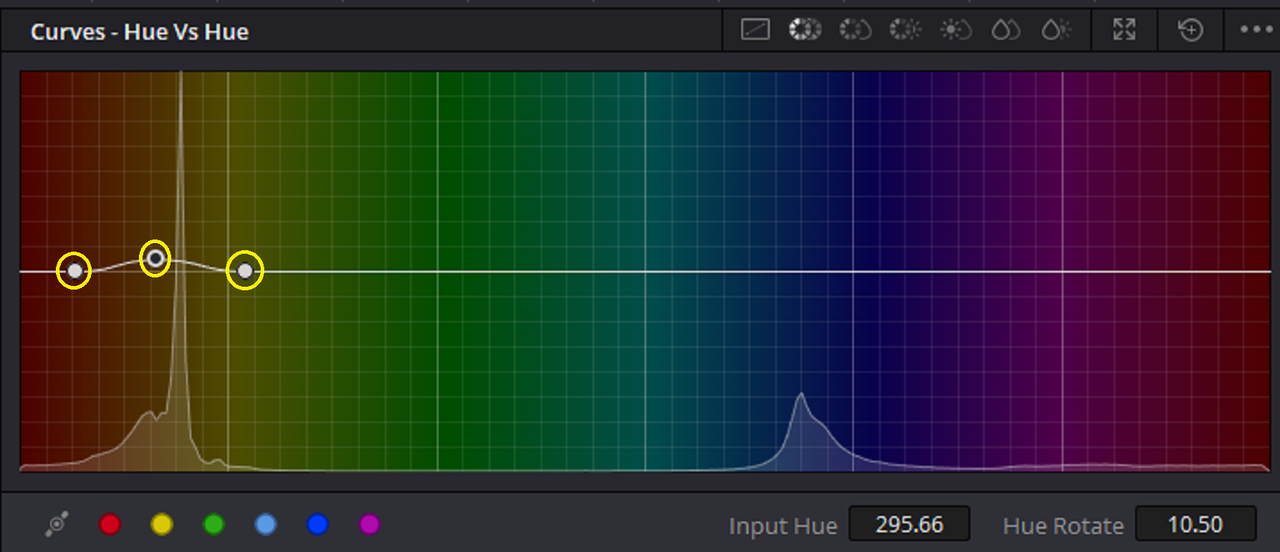
Task: Select Hue Vs Hue curve icon
Action: click(803, 30)
